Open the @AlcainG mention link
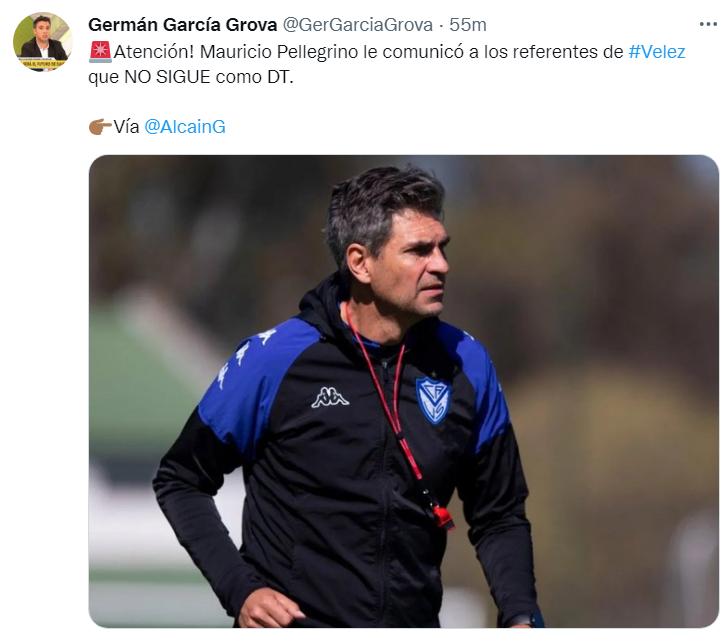The width and height of the screenshot is (728, 633). tap(185, 126)
